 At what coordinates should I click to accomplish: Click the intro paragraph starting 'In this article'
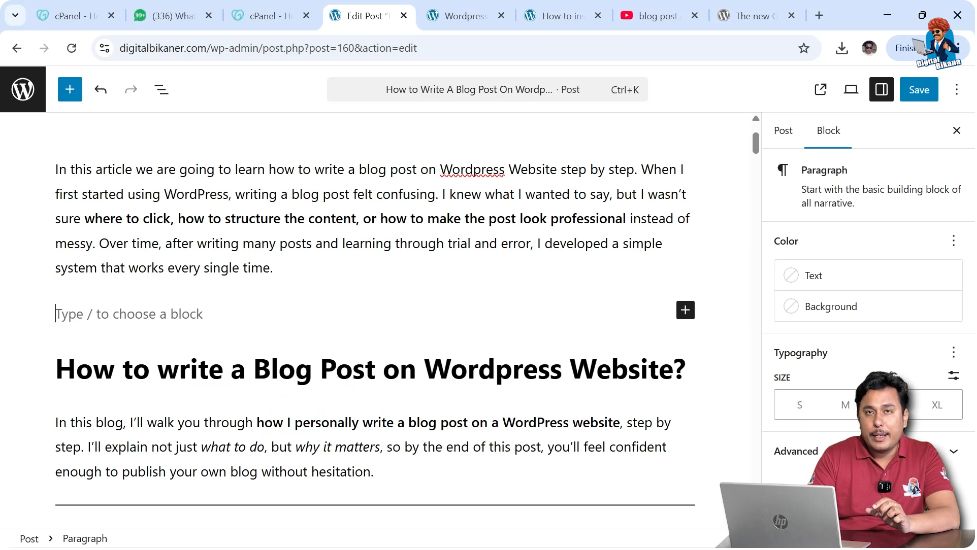(374, 219)
